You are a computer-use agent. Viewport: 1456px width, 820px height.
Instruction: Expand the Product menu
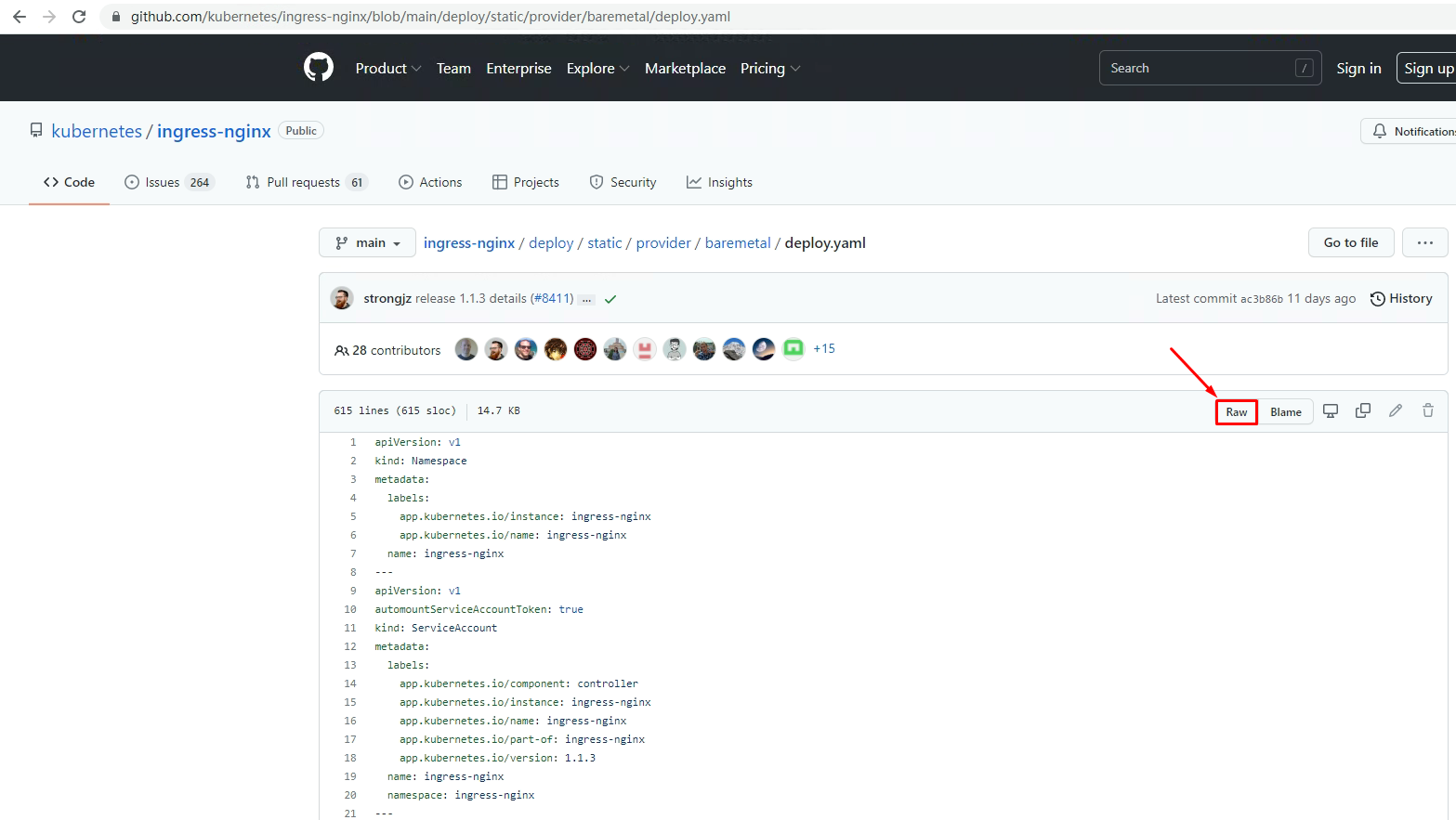[x=387, y=69]
